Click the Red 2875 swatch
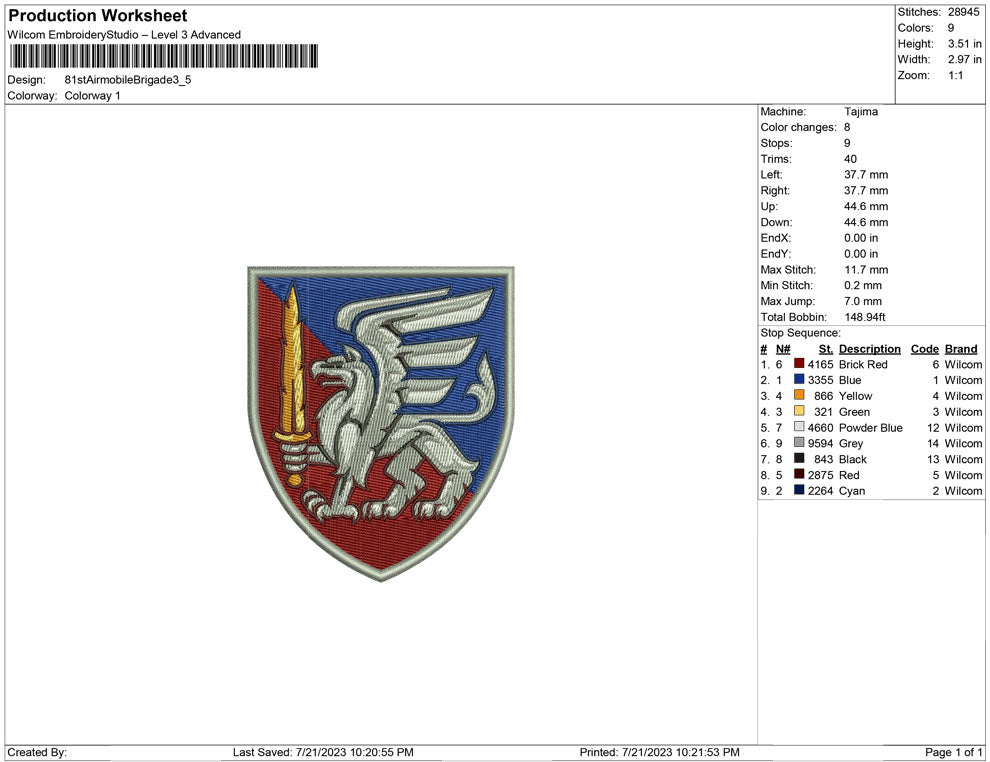This screenshot has width=990, height=762. point(799,474)
